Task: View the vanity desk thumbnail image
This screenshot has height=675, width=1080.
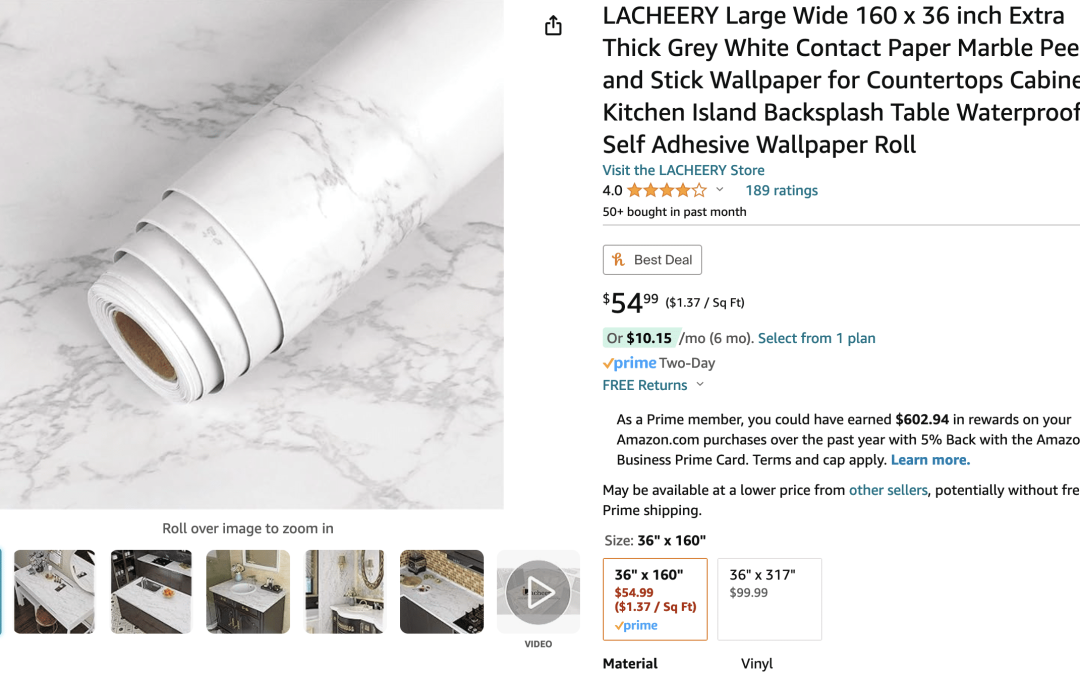Action: point(54,592)
